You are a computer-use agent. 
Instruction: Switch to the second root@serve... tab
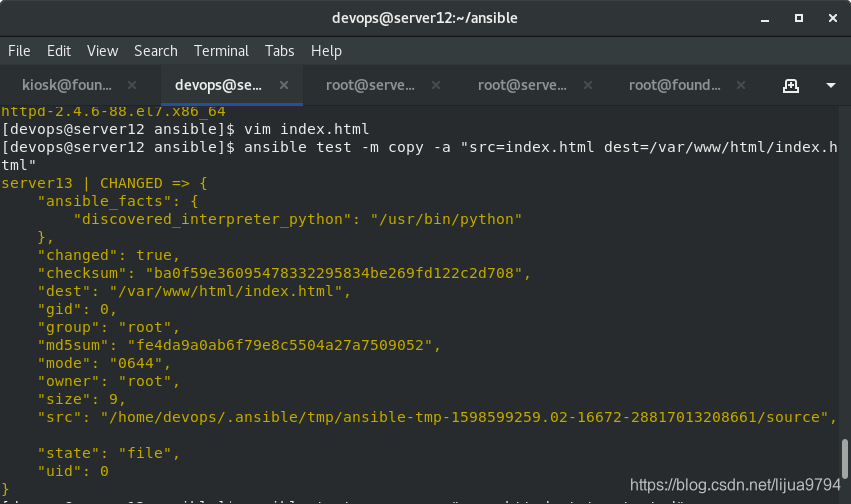pos(522,85)
